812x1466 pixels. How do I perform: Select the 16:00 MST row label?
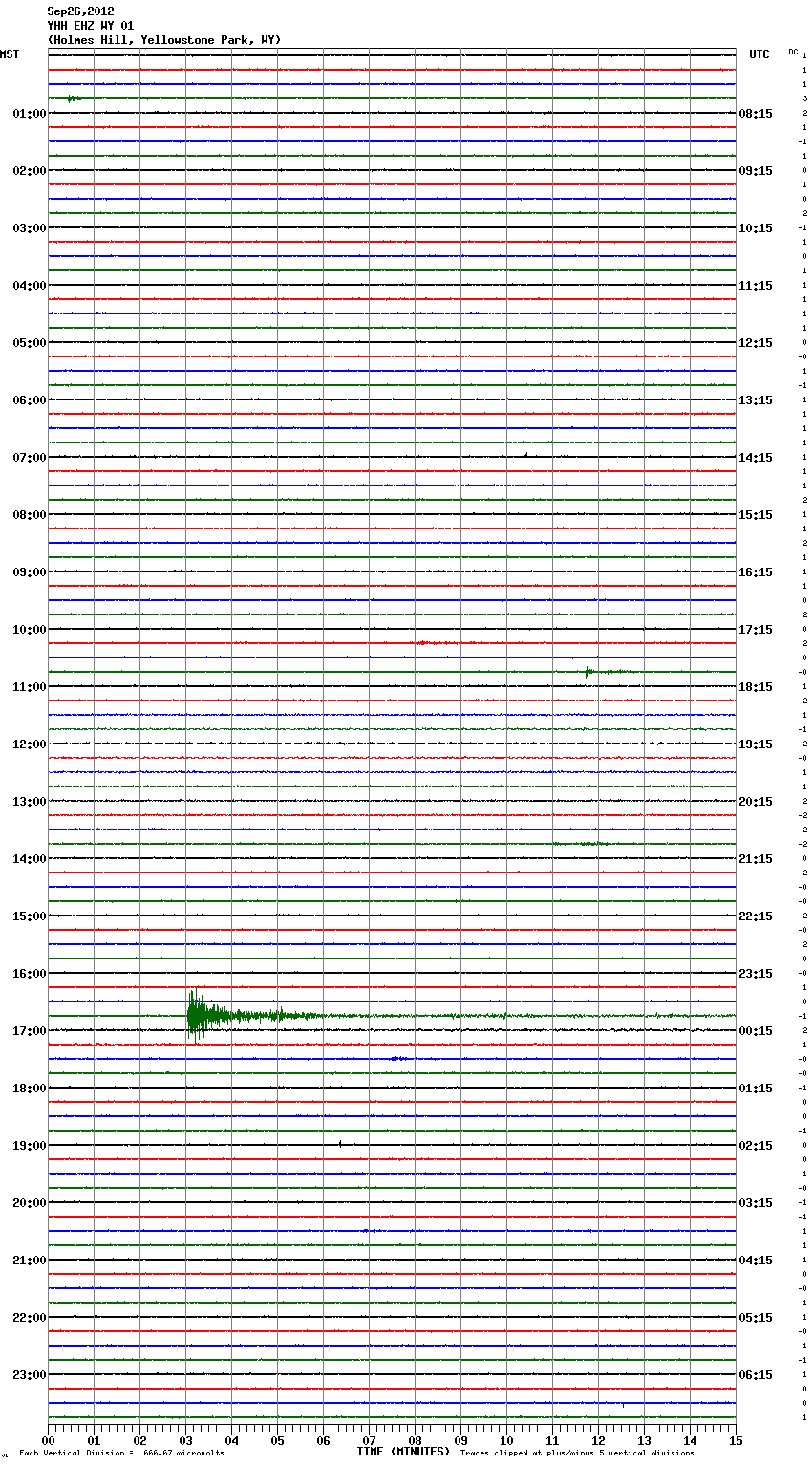(29, 974)
